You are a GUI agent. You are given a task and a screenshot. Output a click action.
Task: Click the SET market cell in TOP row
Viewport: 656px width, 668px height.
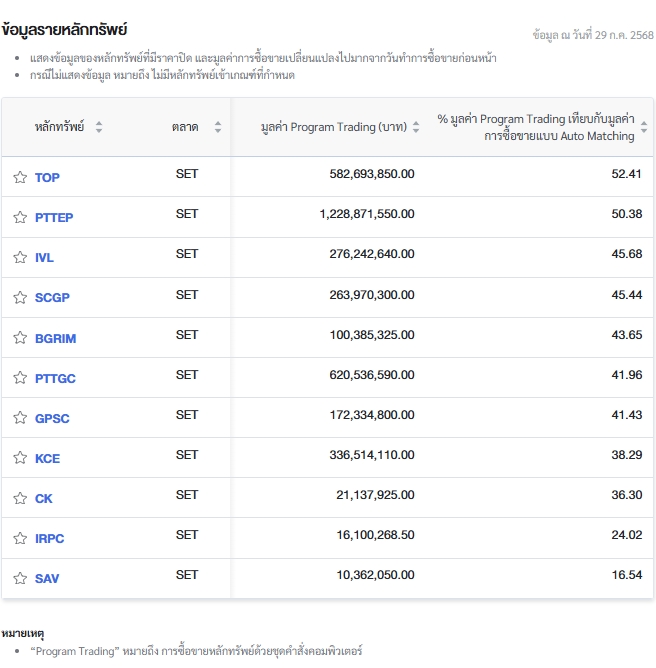(x=187, y=174)
